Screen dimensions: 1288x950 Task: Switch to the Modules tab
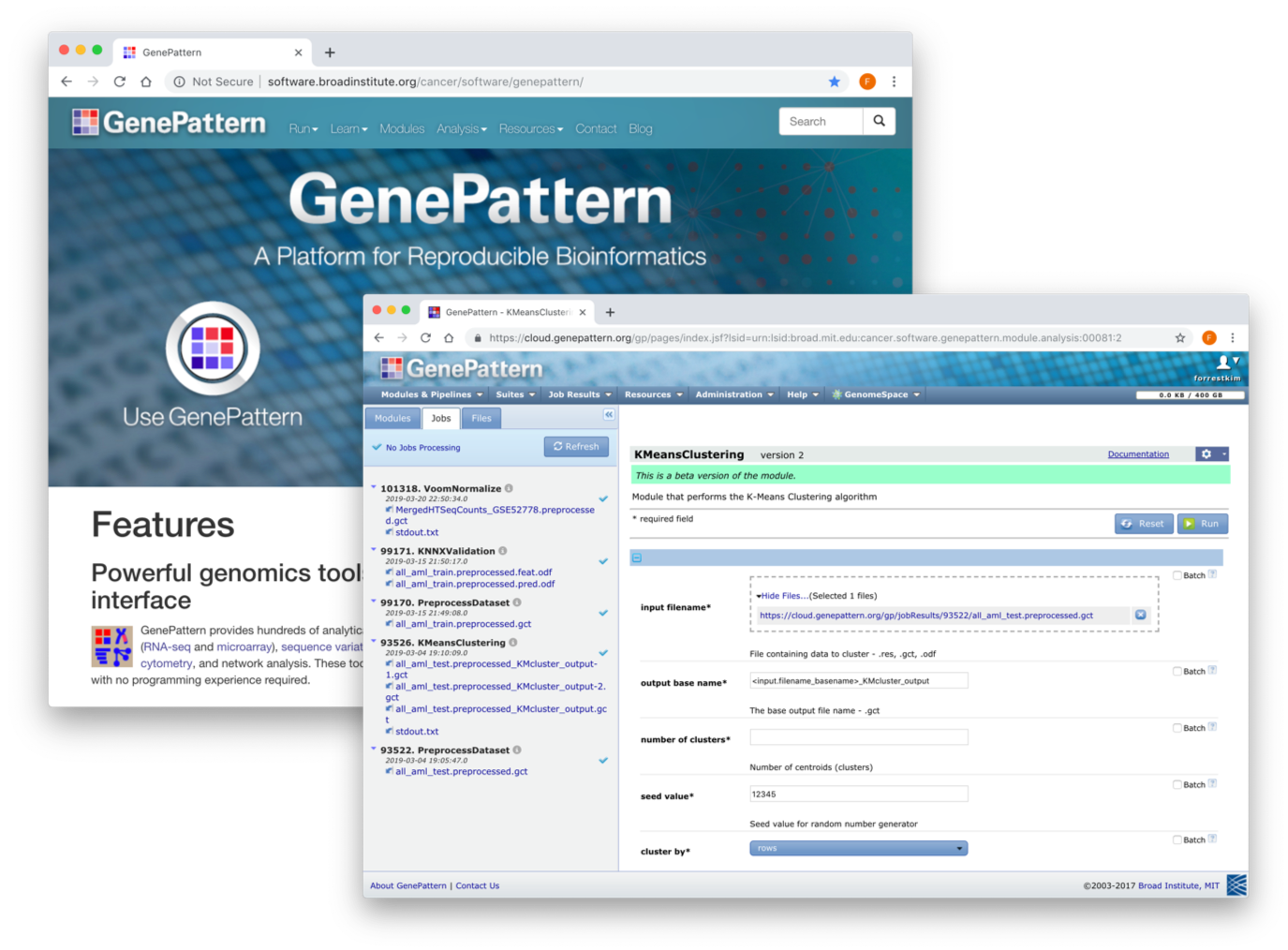click(x=392, y=419)
